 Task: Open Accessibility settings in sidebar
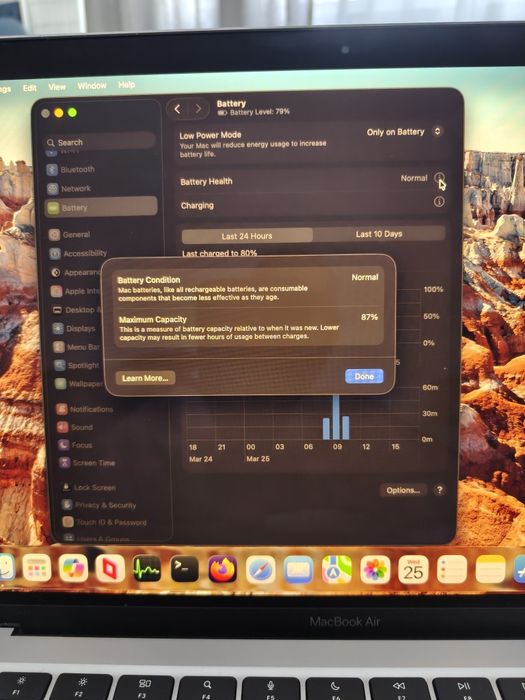pyautogui.click(x=78, y=254)
